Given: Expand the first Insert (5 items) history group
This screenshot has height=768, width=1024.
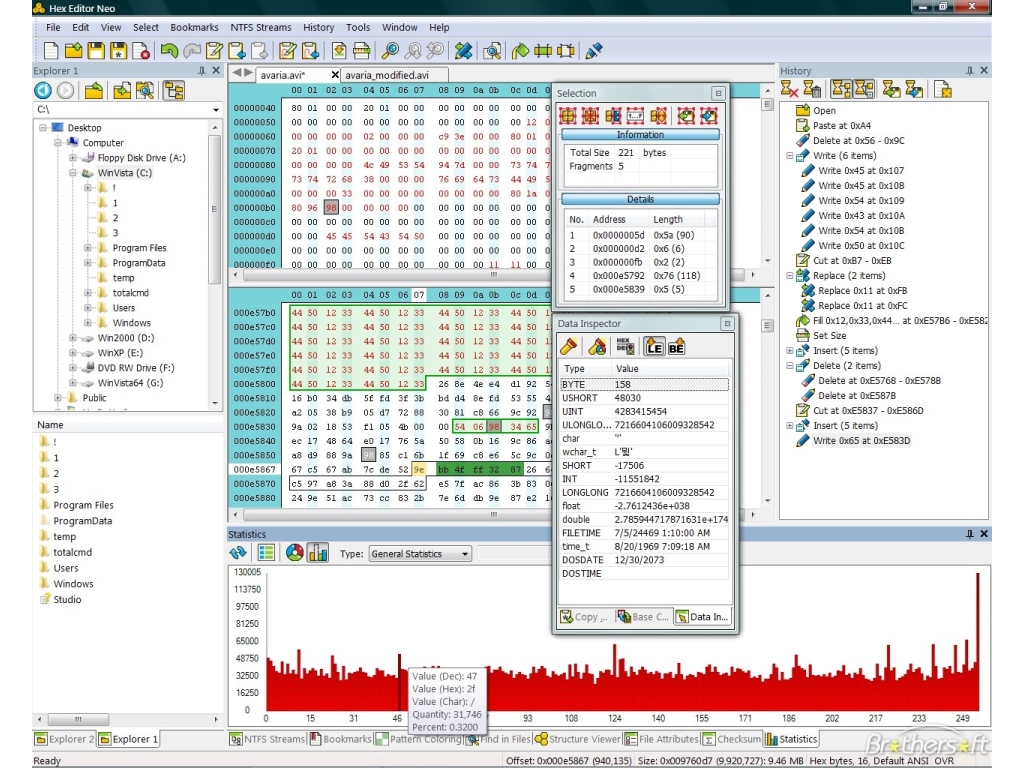Looking at the screenshot, I should coord(789,351).
